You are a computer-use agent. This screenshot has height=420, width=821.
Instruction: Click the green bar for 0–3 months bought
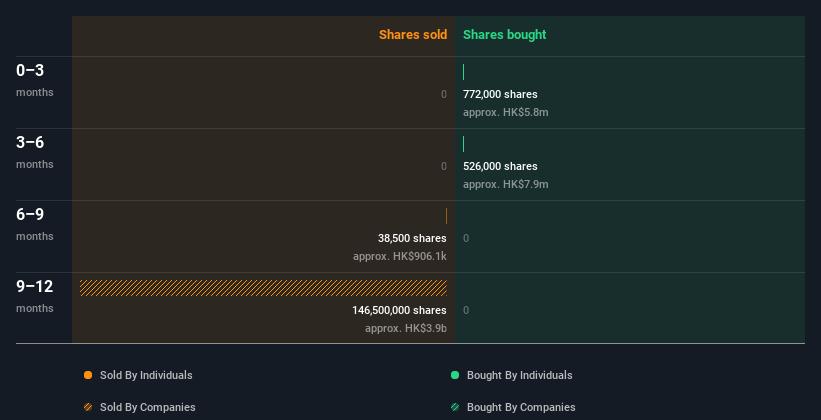(x=463, y=72)
